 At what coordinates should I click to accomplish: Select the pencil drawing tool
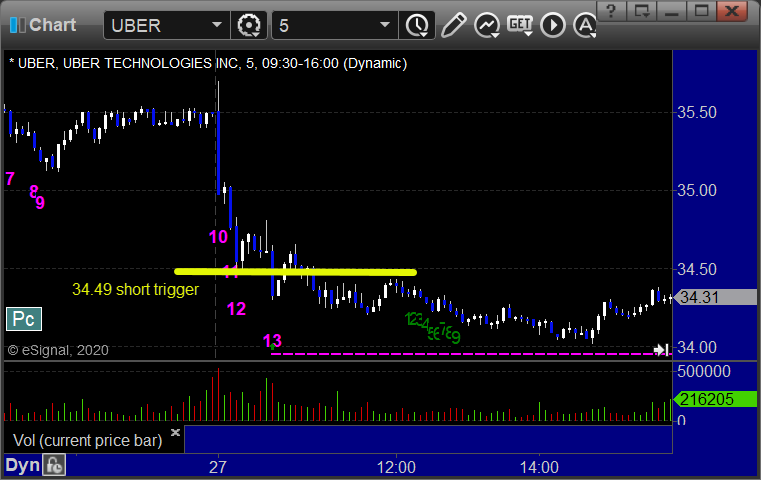coord(454,25)
